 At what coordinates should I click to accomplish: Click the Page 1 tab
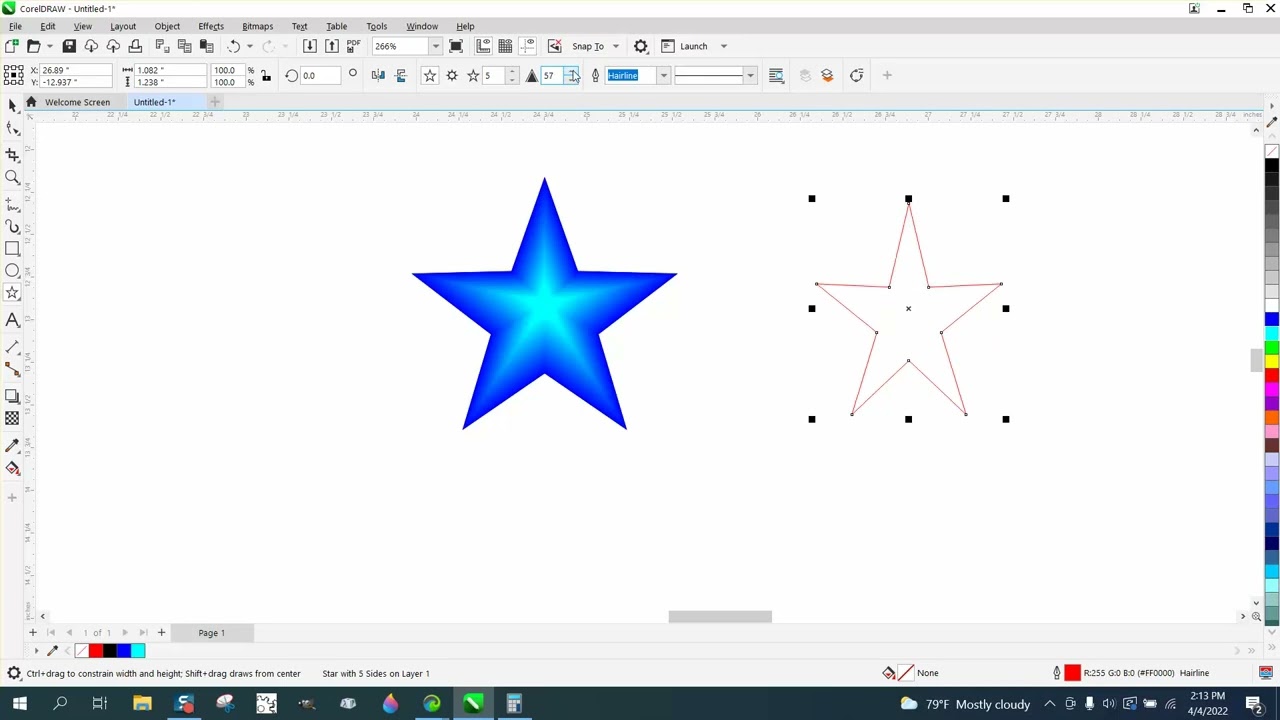pos(211,633)
